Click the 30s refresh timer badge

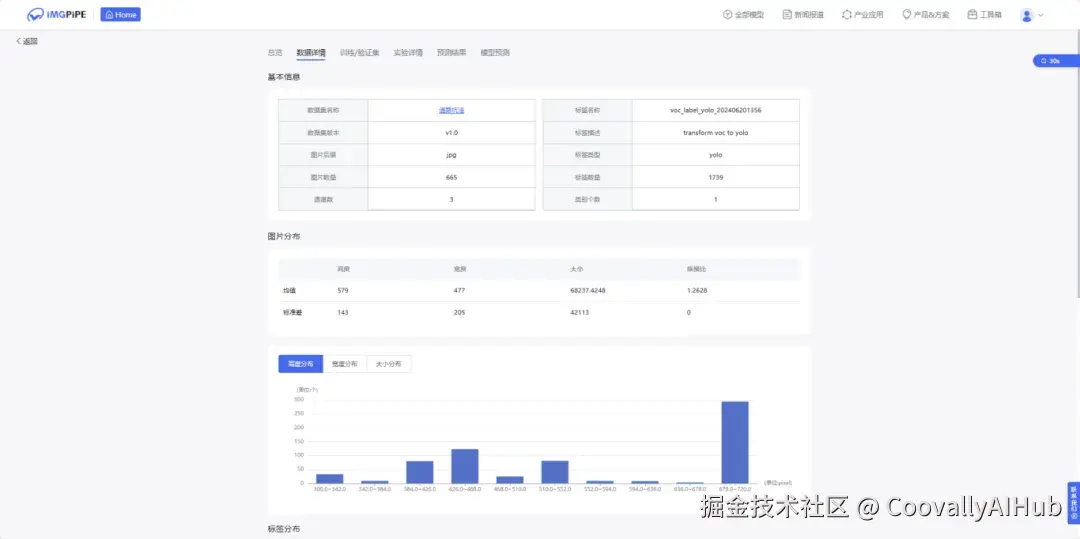tap(1056, 61)
